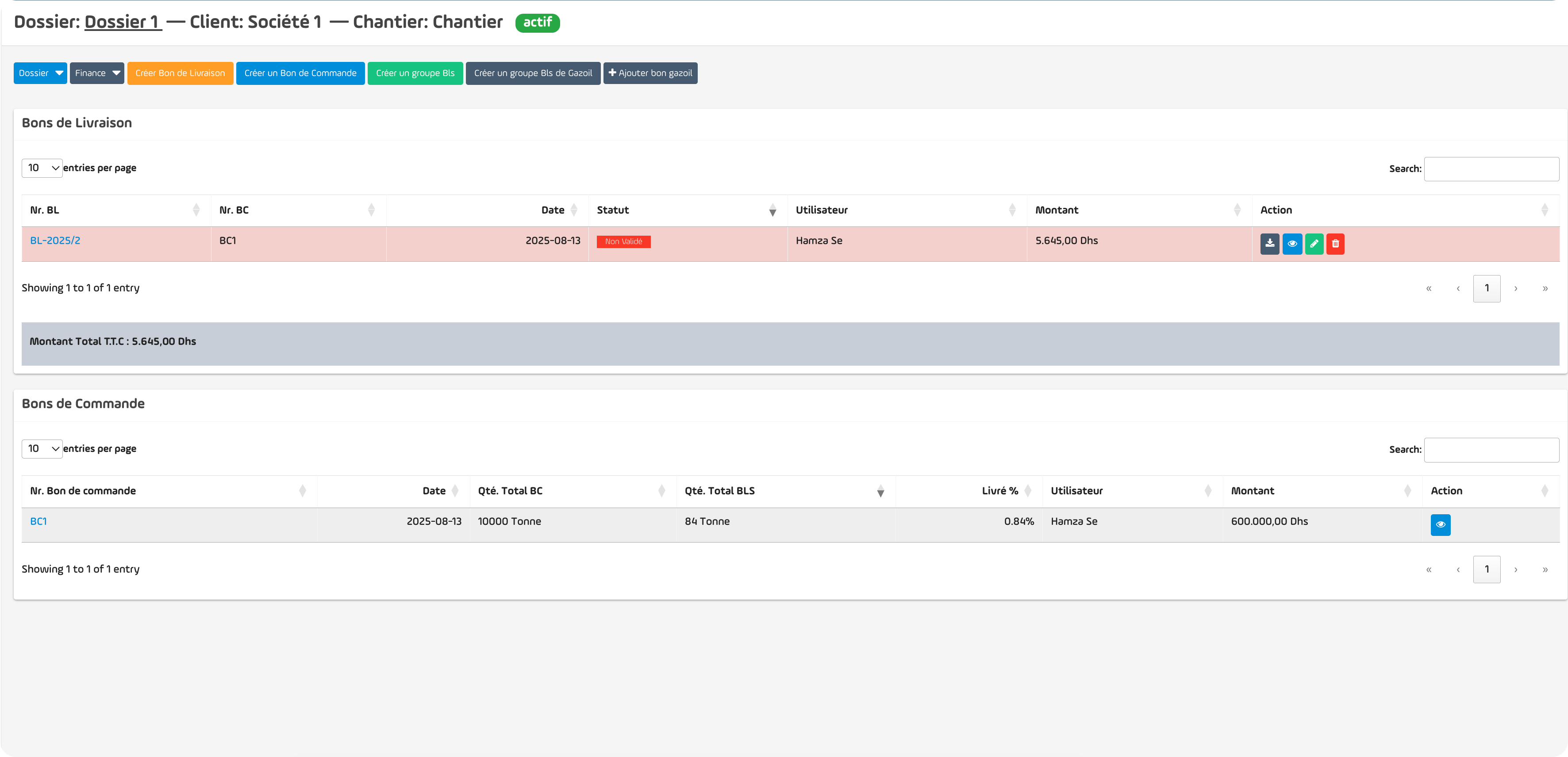Expand the Finance dropdown menu

[x=97, y=73]
